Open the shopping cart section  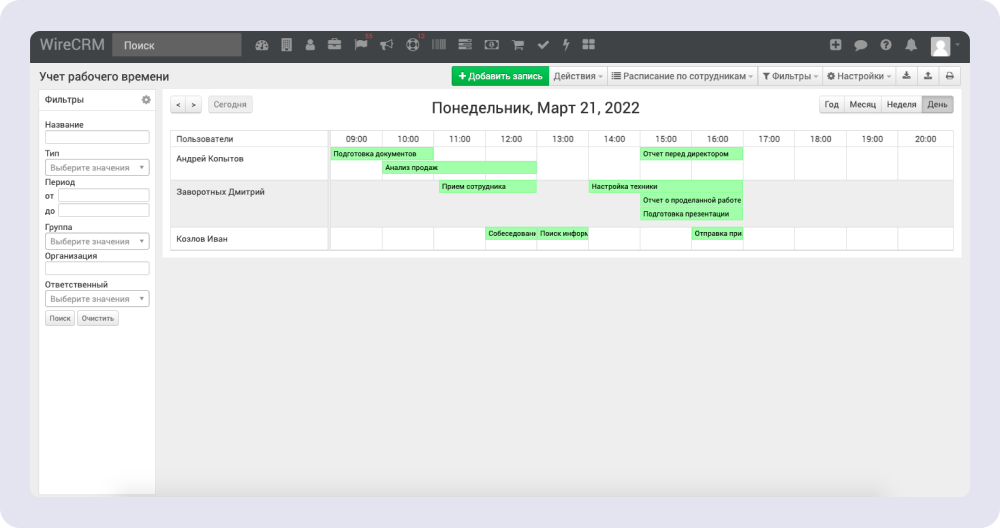[518, 45]
